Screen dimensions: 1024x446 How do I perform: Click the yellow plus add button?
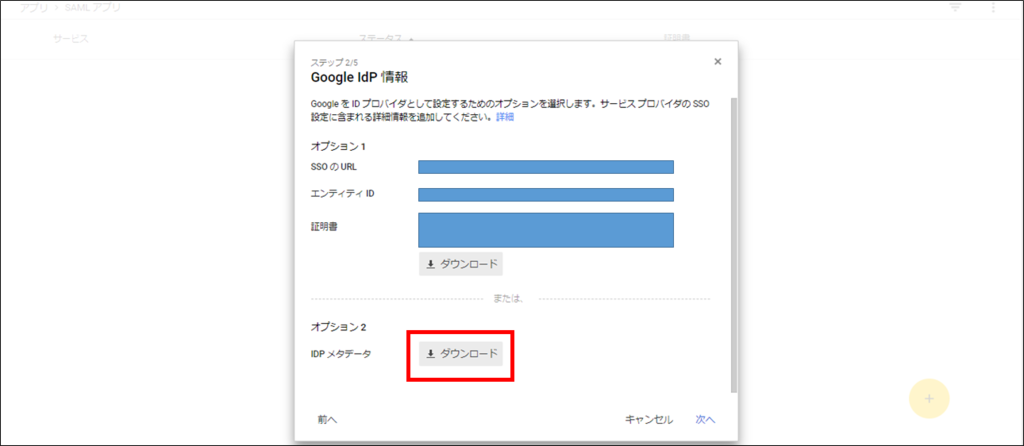tap(929, 398)
